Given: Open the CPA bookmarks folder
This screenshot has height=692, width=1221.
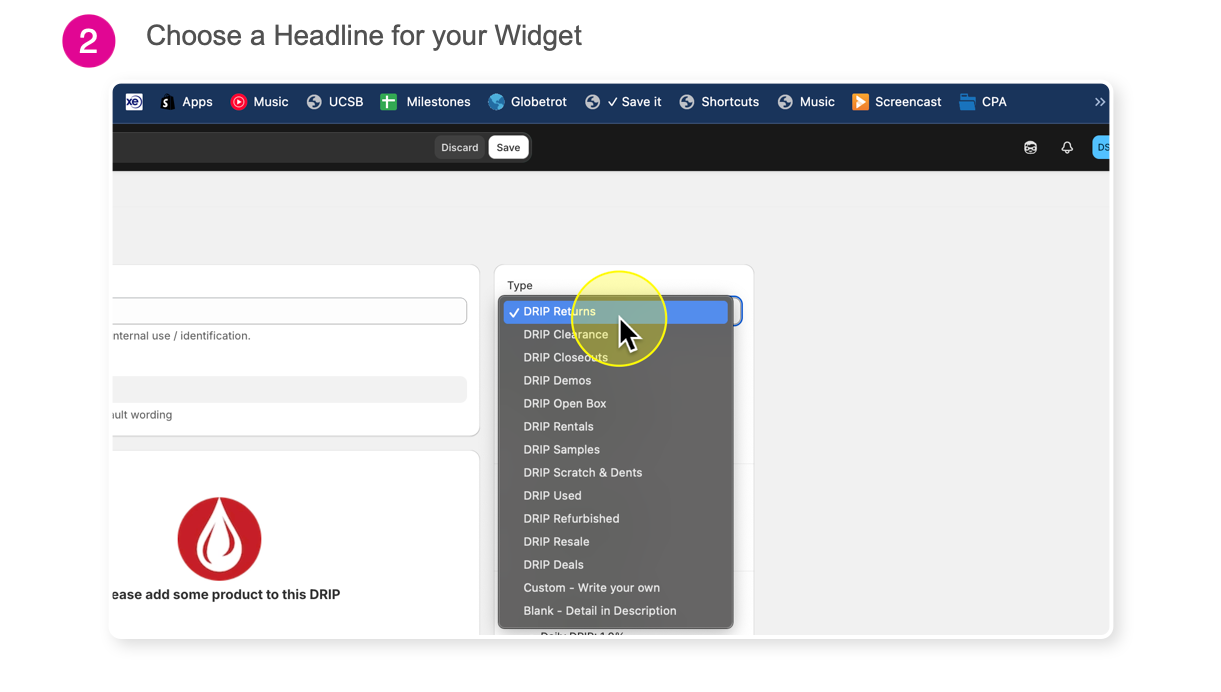Looking at the screenshot, I should coord(983,102).
